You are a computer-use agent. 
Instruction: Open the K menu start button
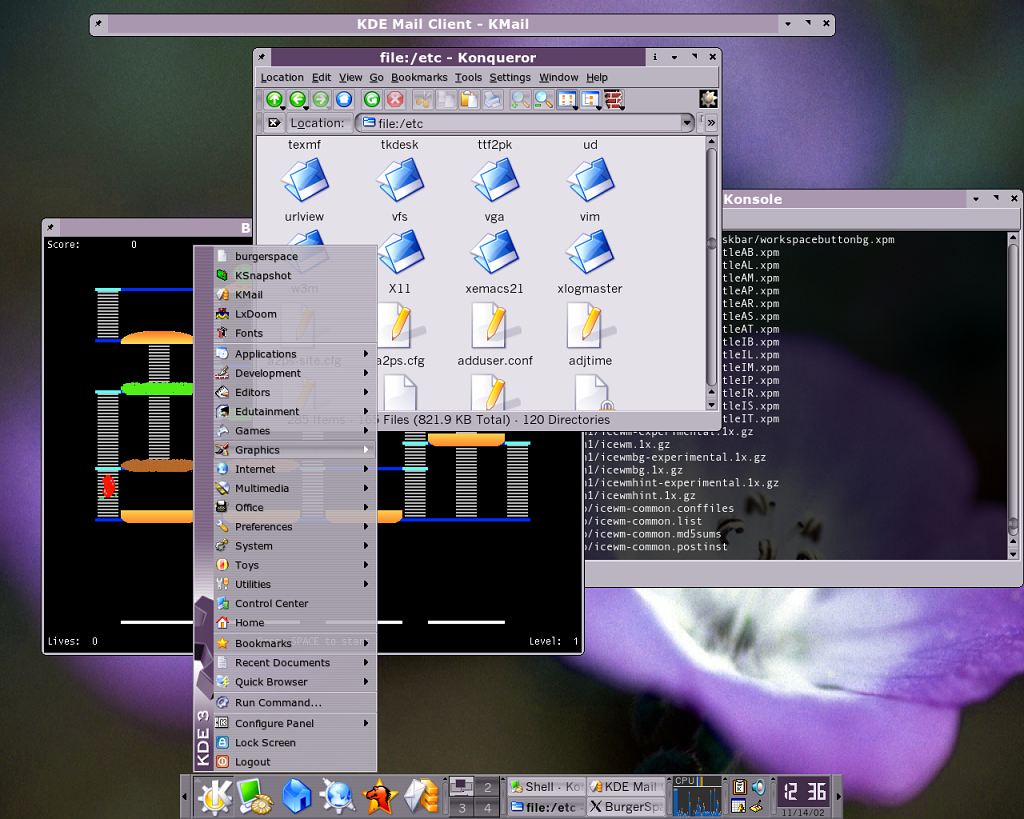point(214,796)
